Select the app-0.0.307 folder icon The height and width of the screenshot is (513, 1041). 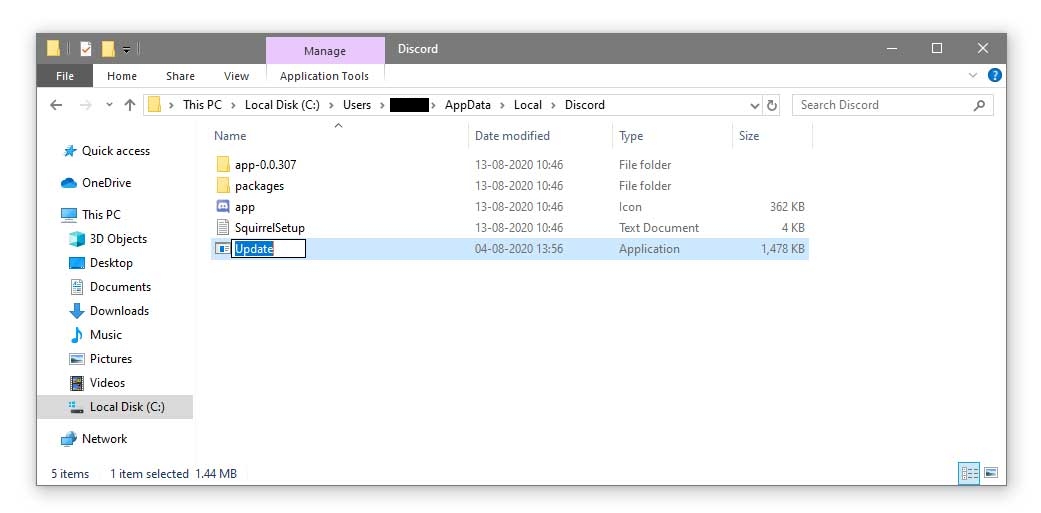[x=222, y=165]
